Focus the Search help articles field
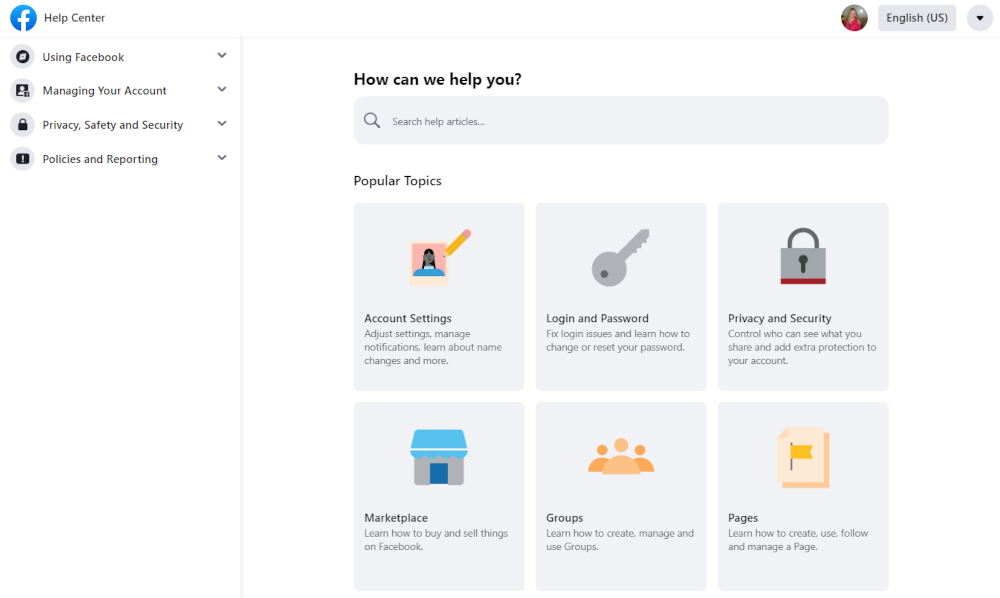This screenshot has height=598, width=1000. click(x=621, y=120)
